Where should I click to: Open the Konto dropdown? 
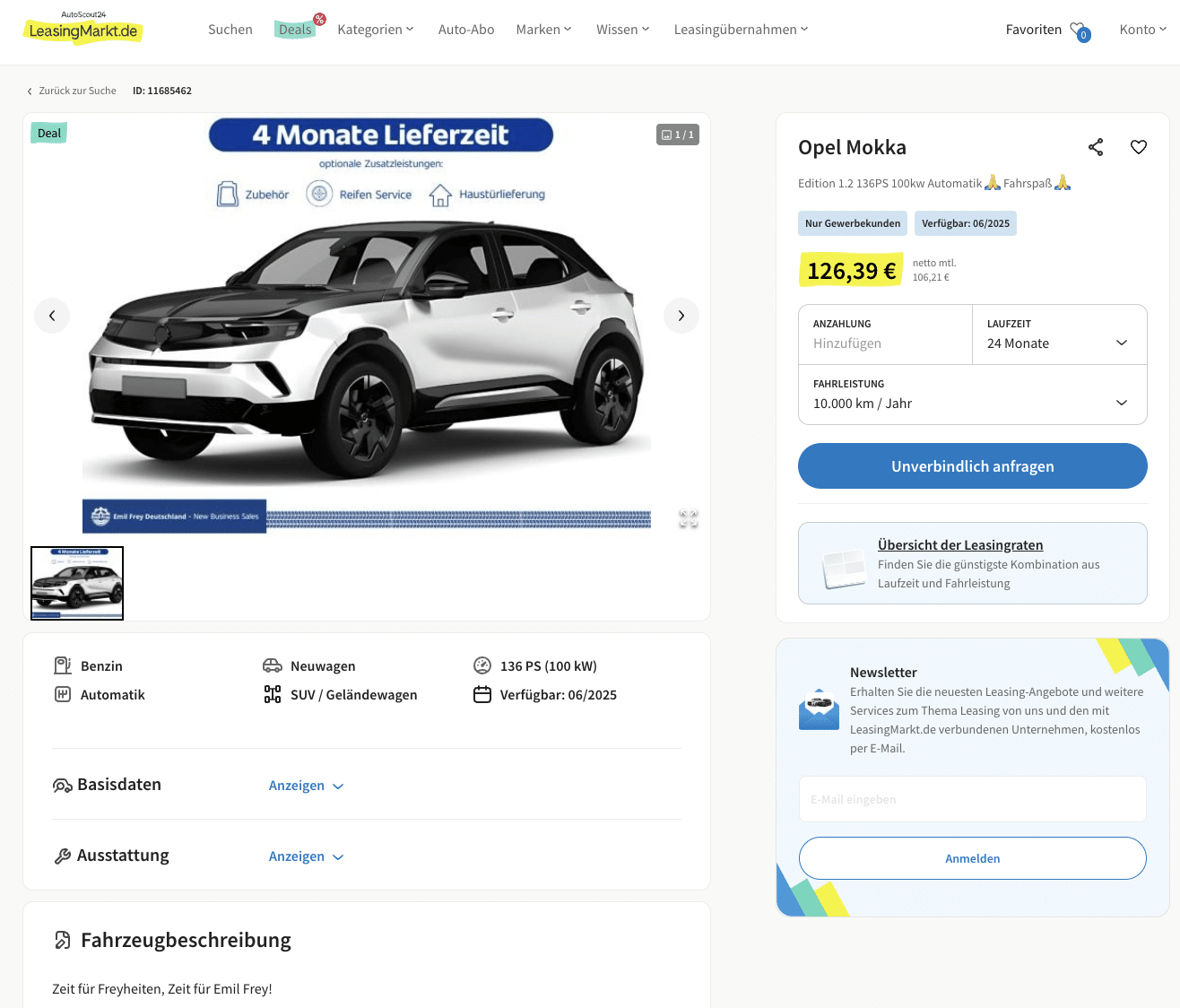tap(1143, 30)
